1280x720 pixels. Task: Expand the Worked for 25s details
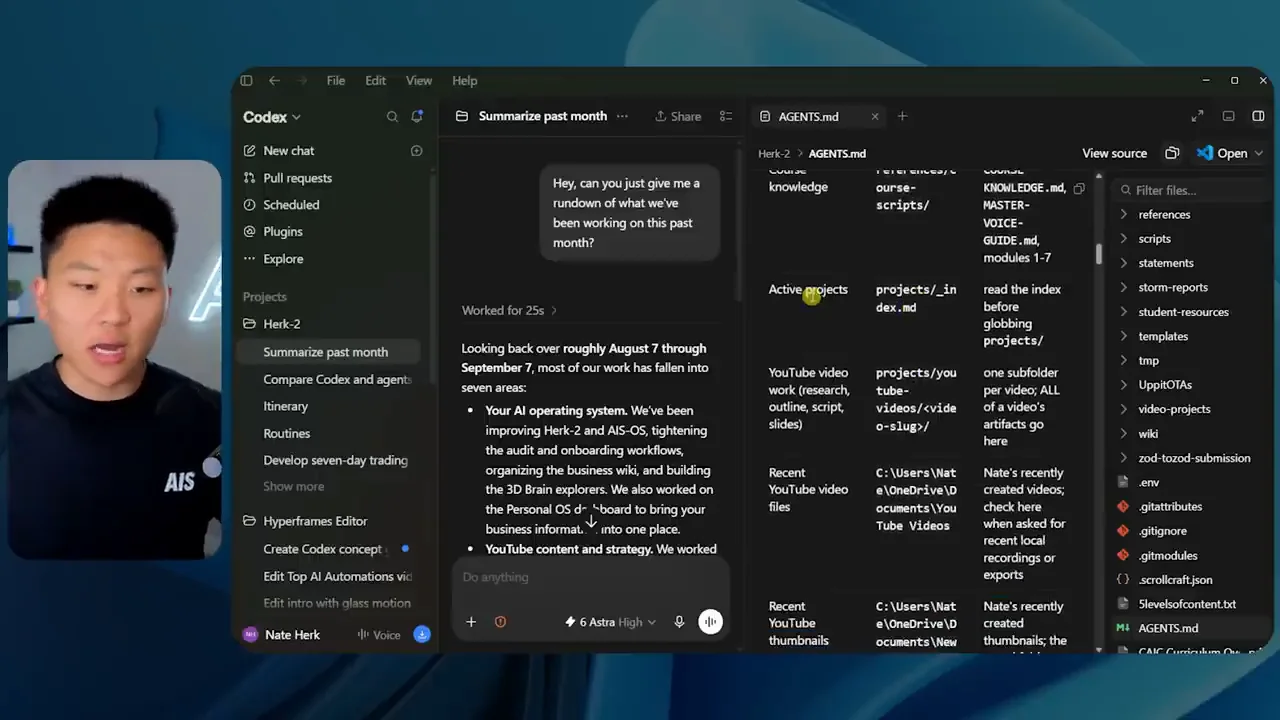point(509,310)
